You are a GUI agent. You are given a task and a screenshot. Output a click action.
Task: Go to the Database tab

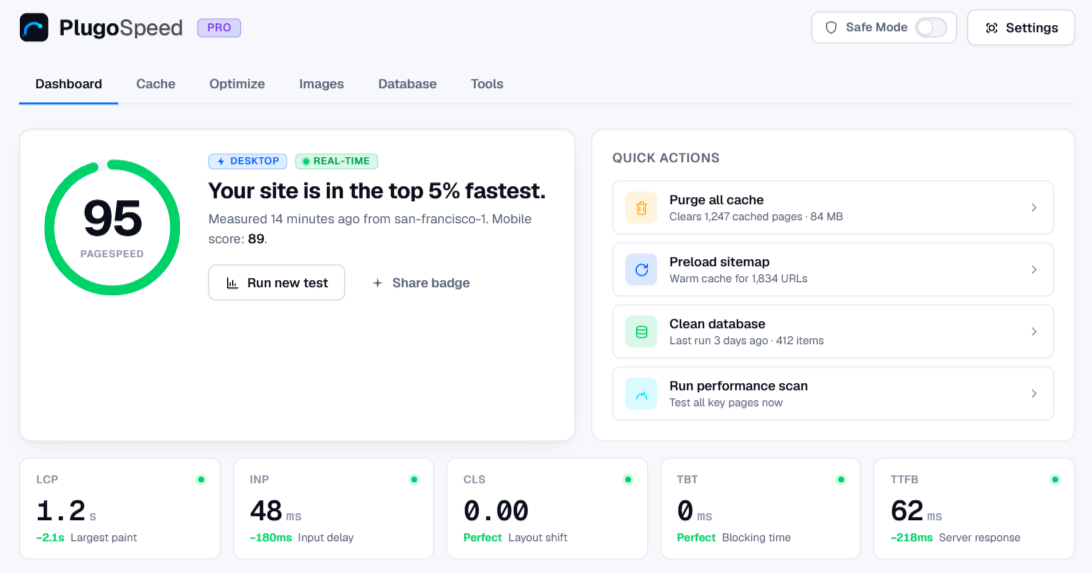[407, 84]
